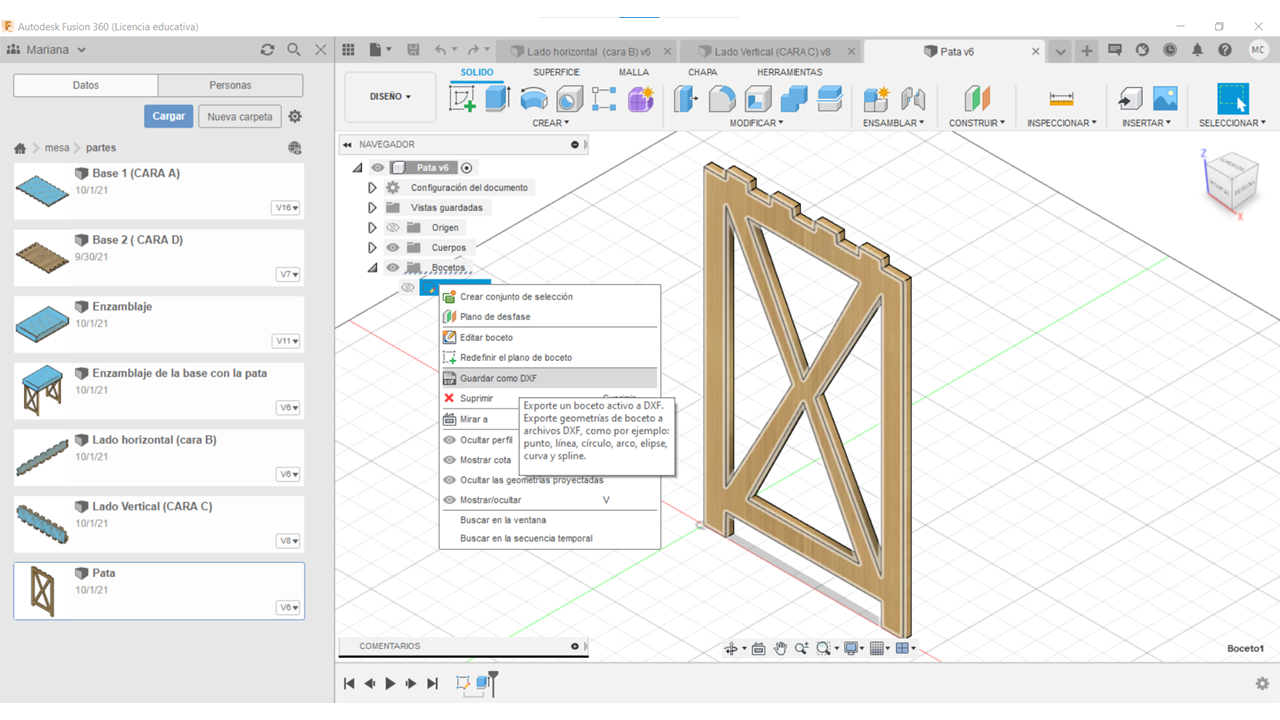Choose Guardar como DXF from context menu
This screenshot has height=720, width=1280.
tap(549, 379)
